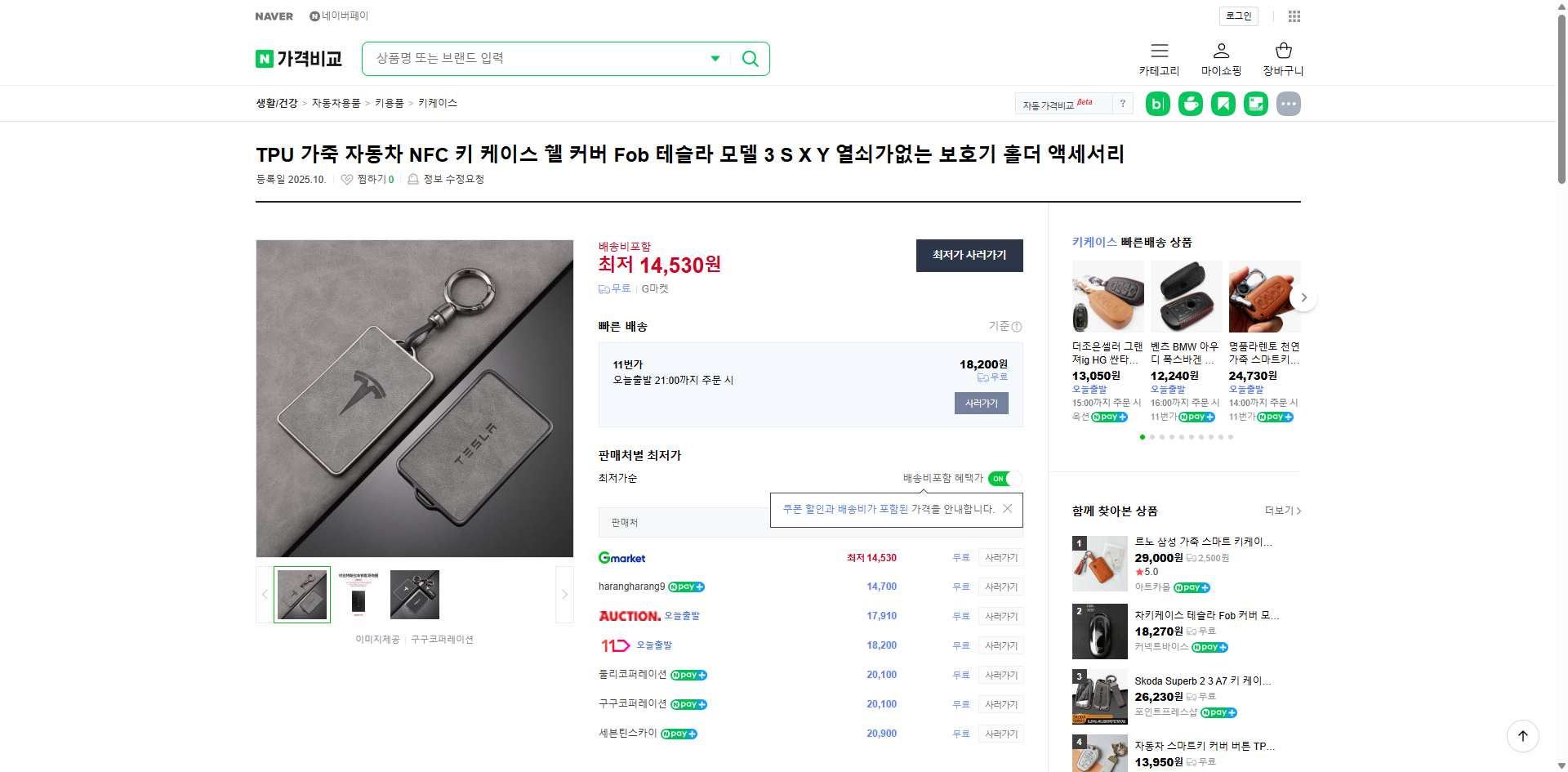Toggle the 배송비포함 혜택가 ON switch
Image resolution: width=1568 pixels, height=772 pixels.
(1004, 479)
